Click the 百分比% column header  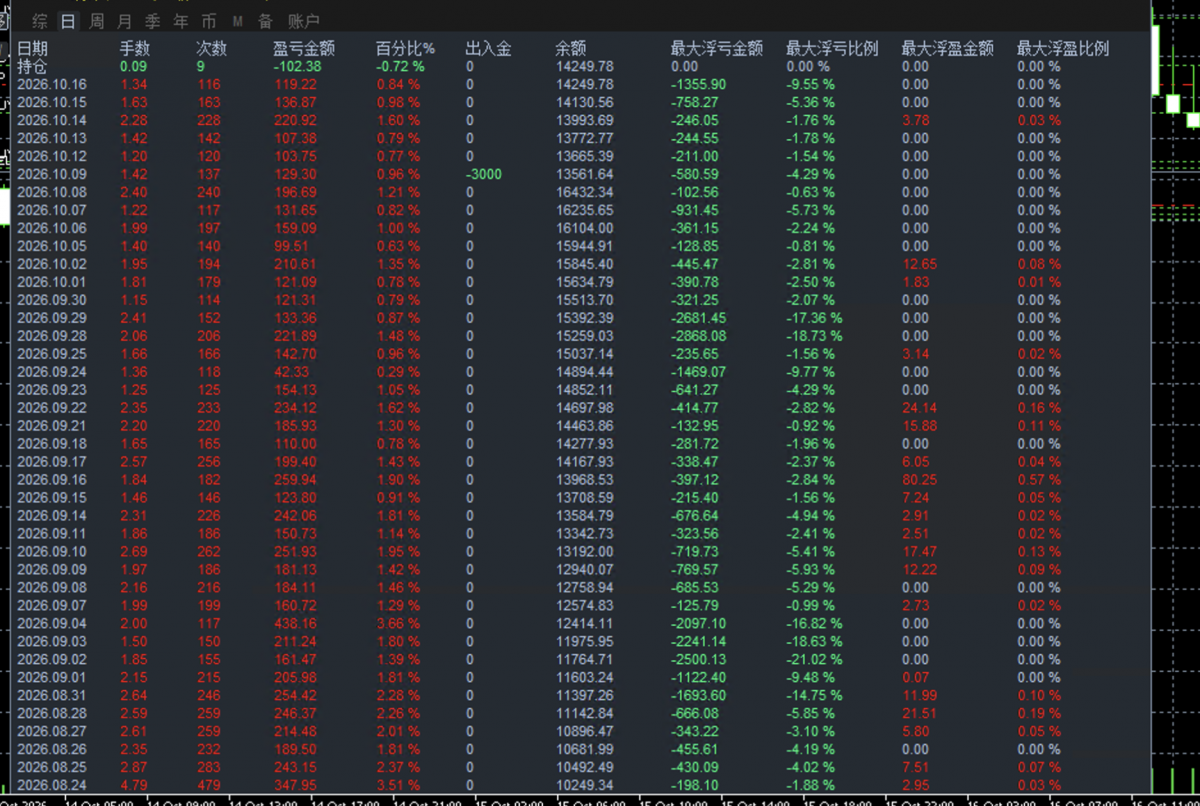pyautogui.click(x=406, y=48)
